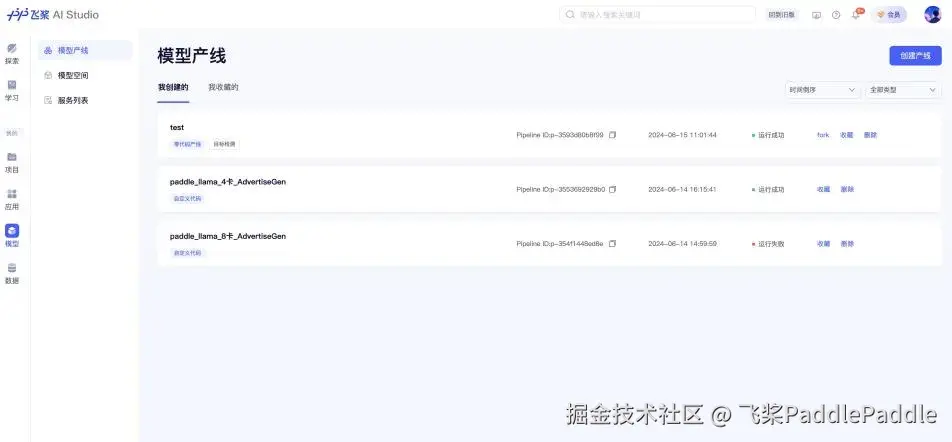Open the pipeline named test

click(177, 128)
